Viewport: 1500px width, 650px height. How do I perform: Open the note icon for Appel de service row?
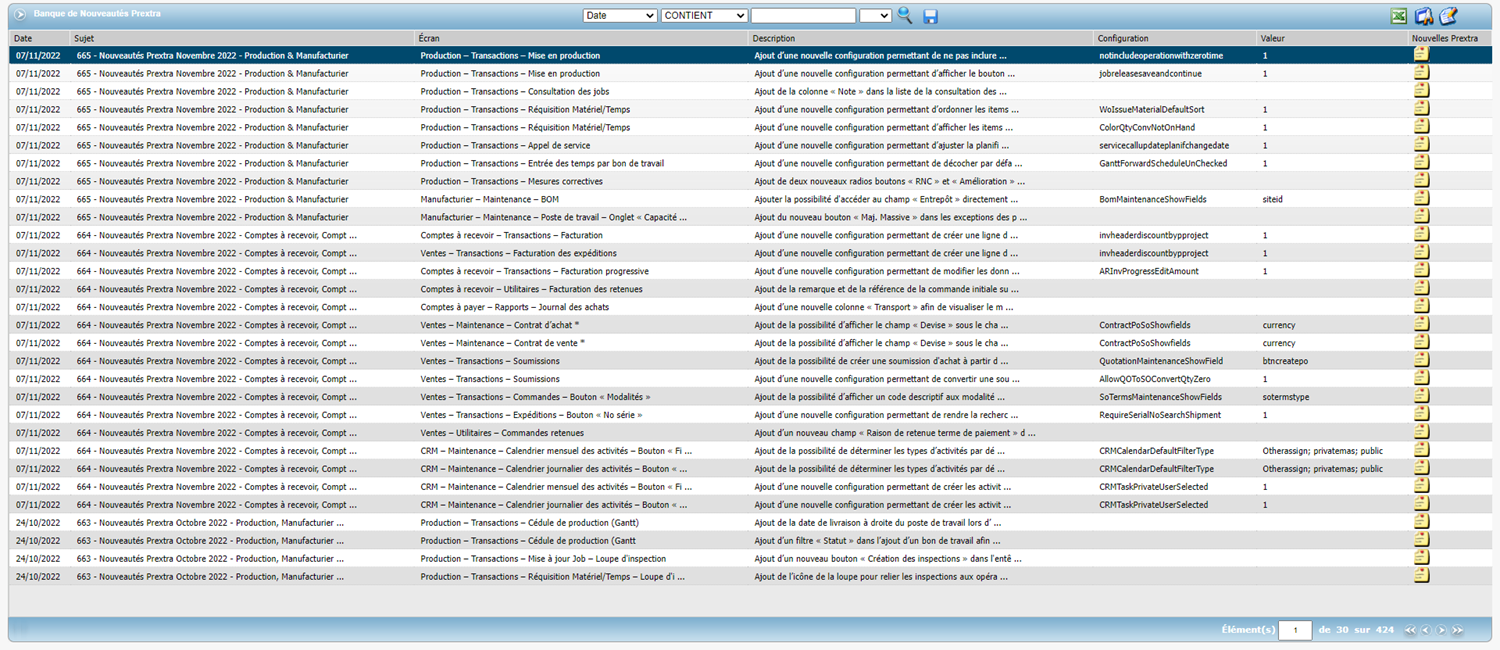(1421, 145)
